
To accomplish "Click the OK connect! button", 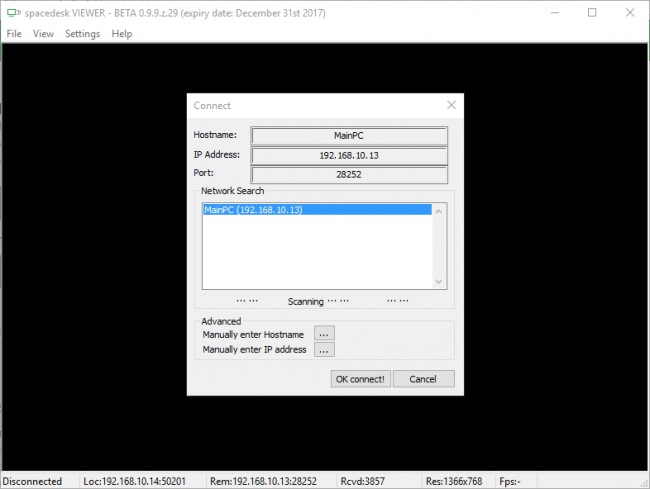I will tap(360, 379).
